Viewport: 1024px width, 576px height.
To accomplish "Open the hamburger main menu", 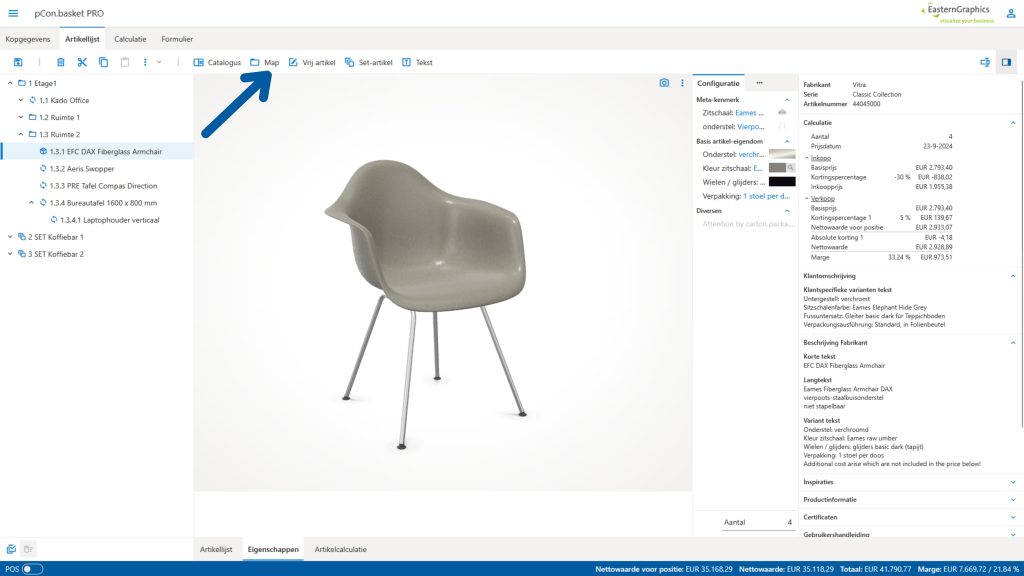I will pos(13,13).
